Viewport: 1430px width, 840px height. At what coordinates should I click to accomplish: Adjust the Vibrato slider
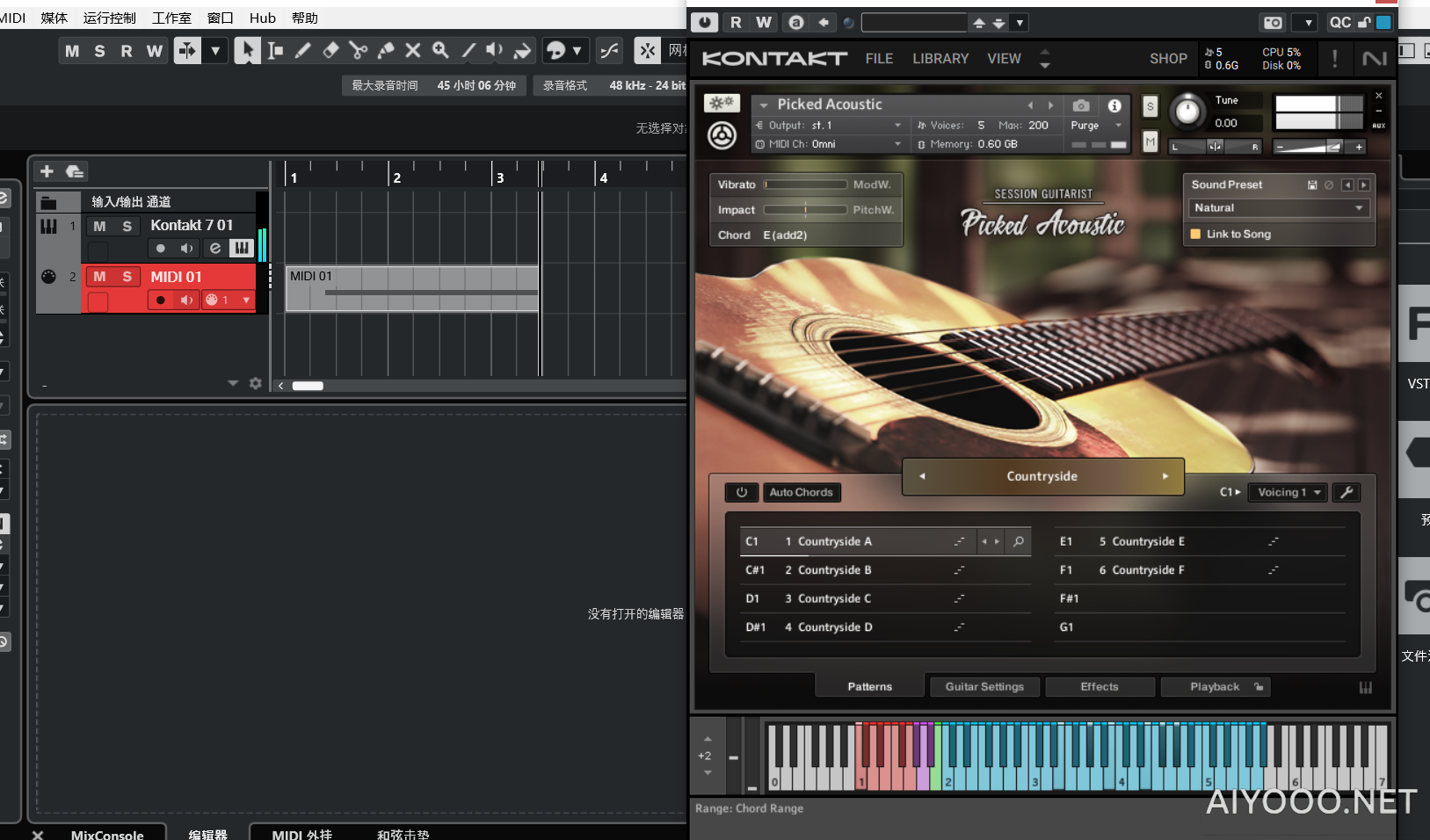(805, 185)
